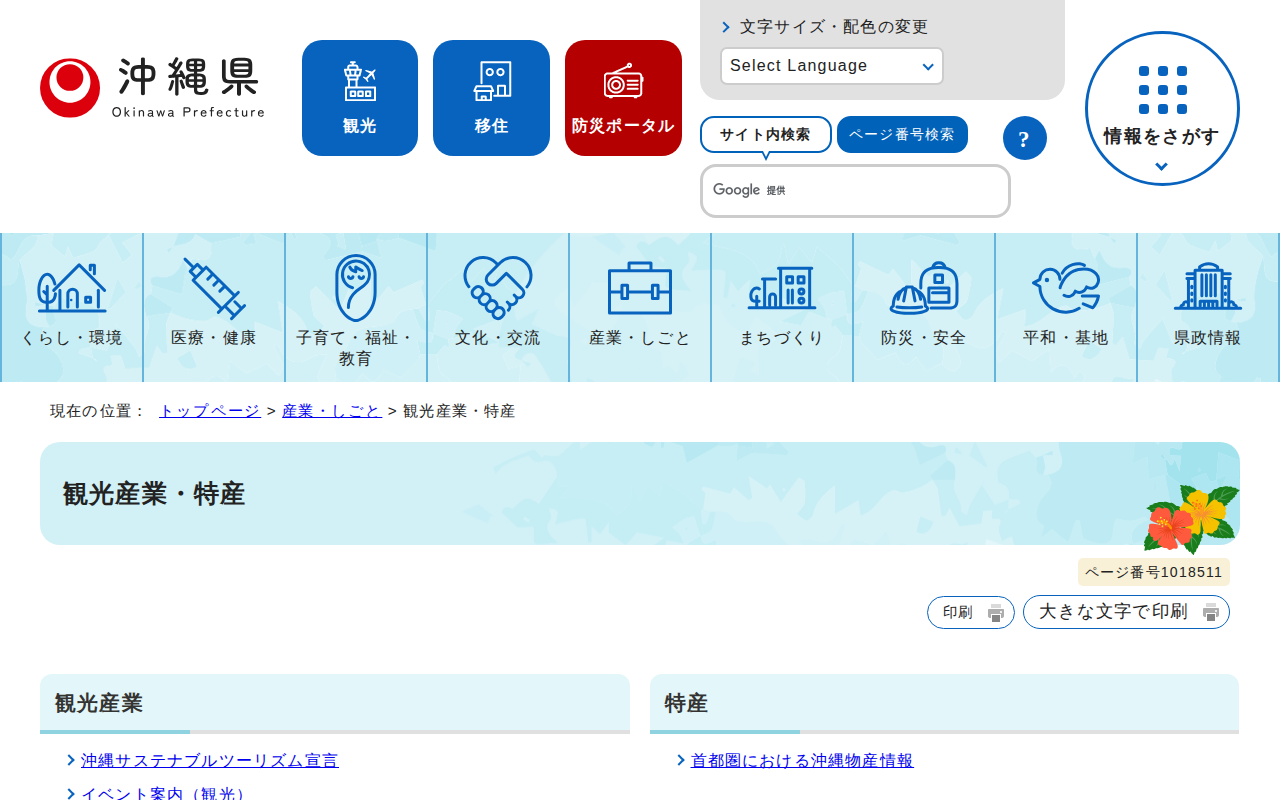
Task: Click the ページ番号1018511 label
Action: 1154,572
